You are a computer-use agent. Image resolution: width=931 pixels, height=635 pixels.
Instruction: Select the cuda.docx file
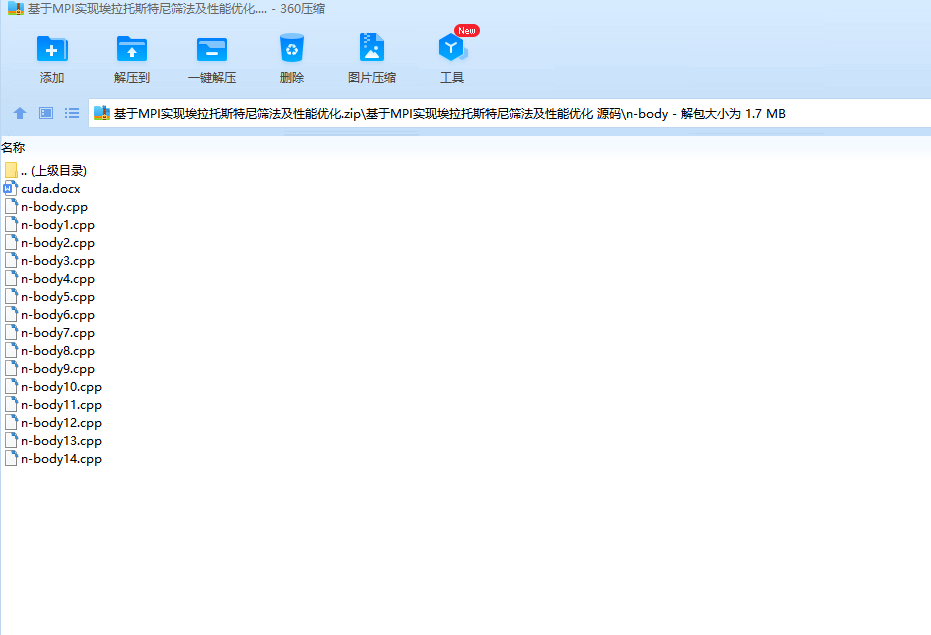coord(42,189)
